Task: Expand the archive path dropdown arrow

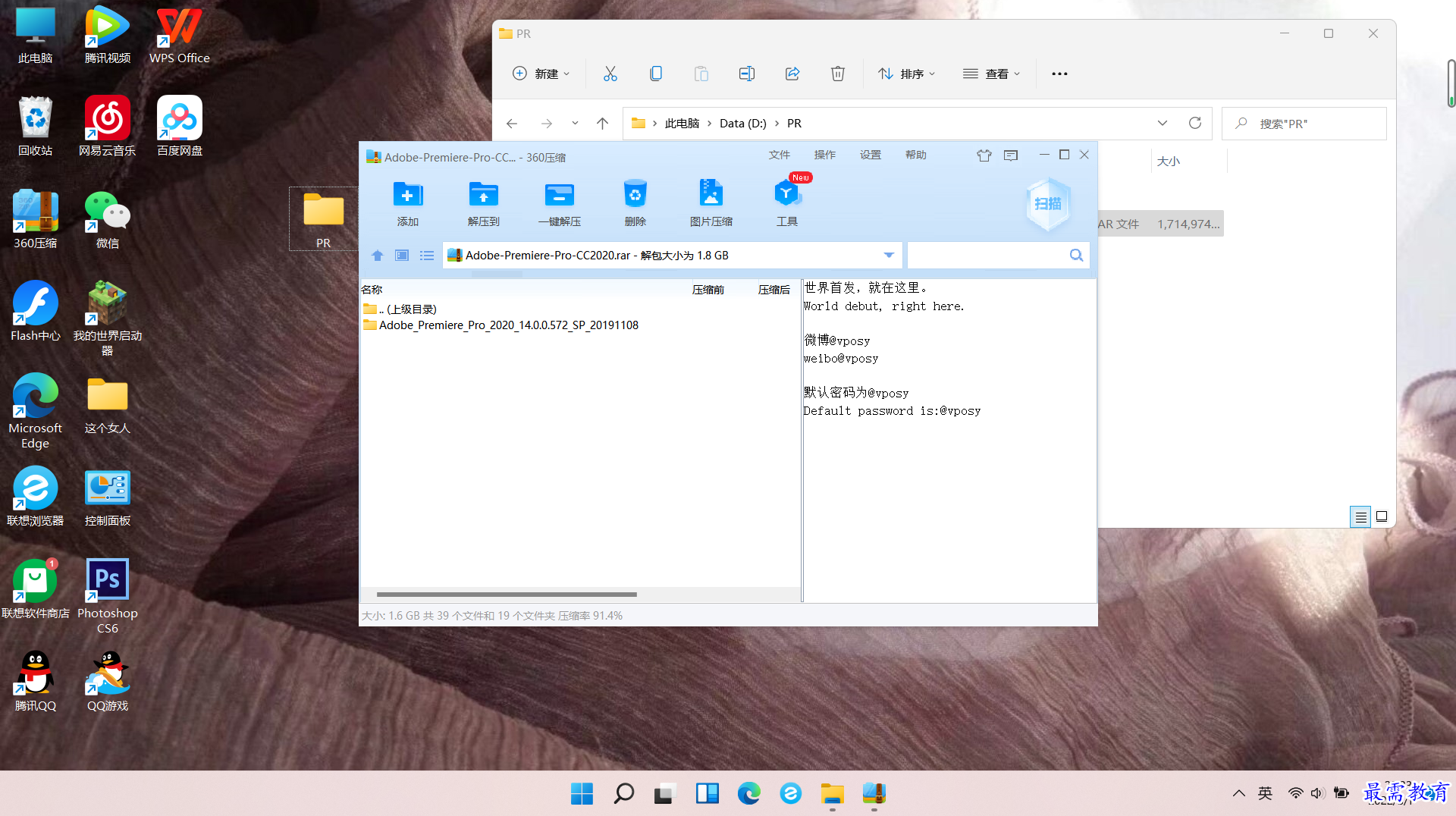Action: pos(889,255)
